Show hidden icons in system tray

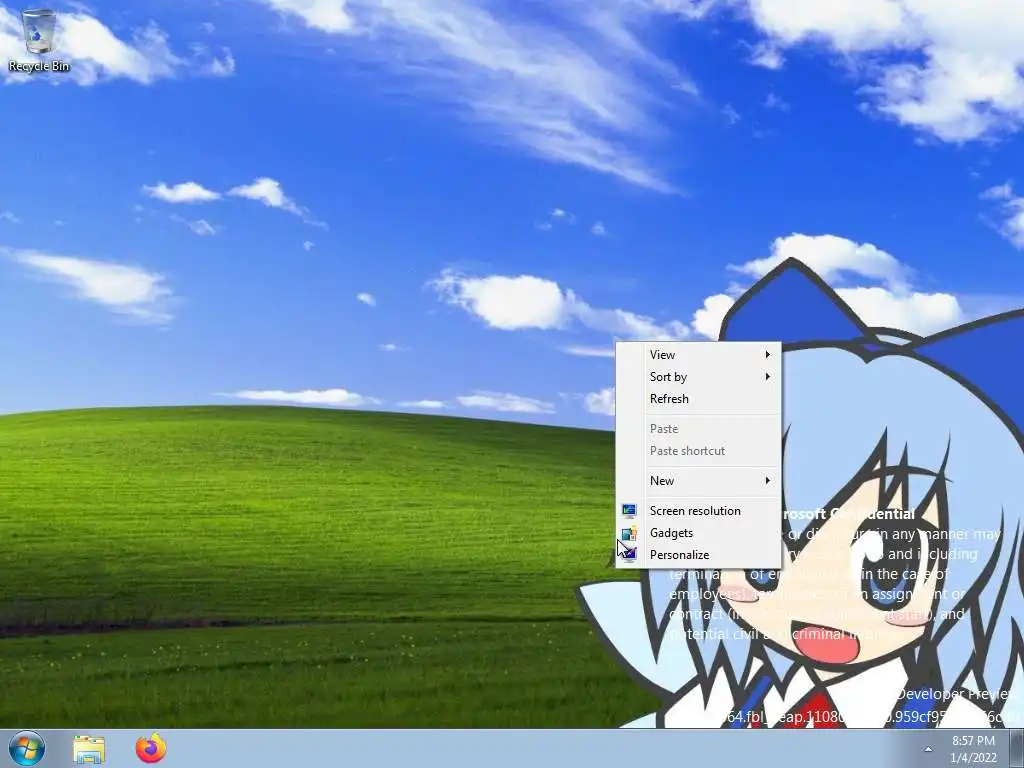point(928,749)
